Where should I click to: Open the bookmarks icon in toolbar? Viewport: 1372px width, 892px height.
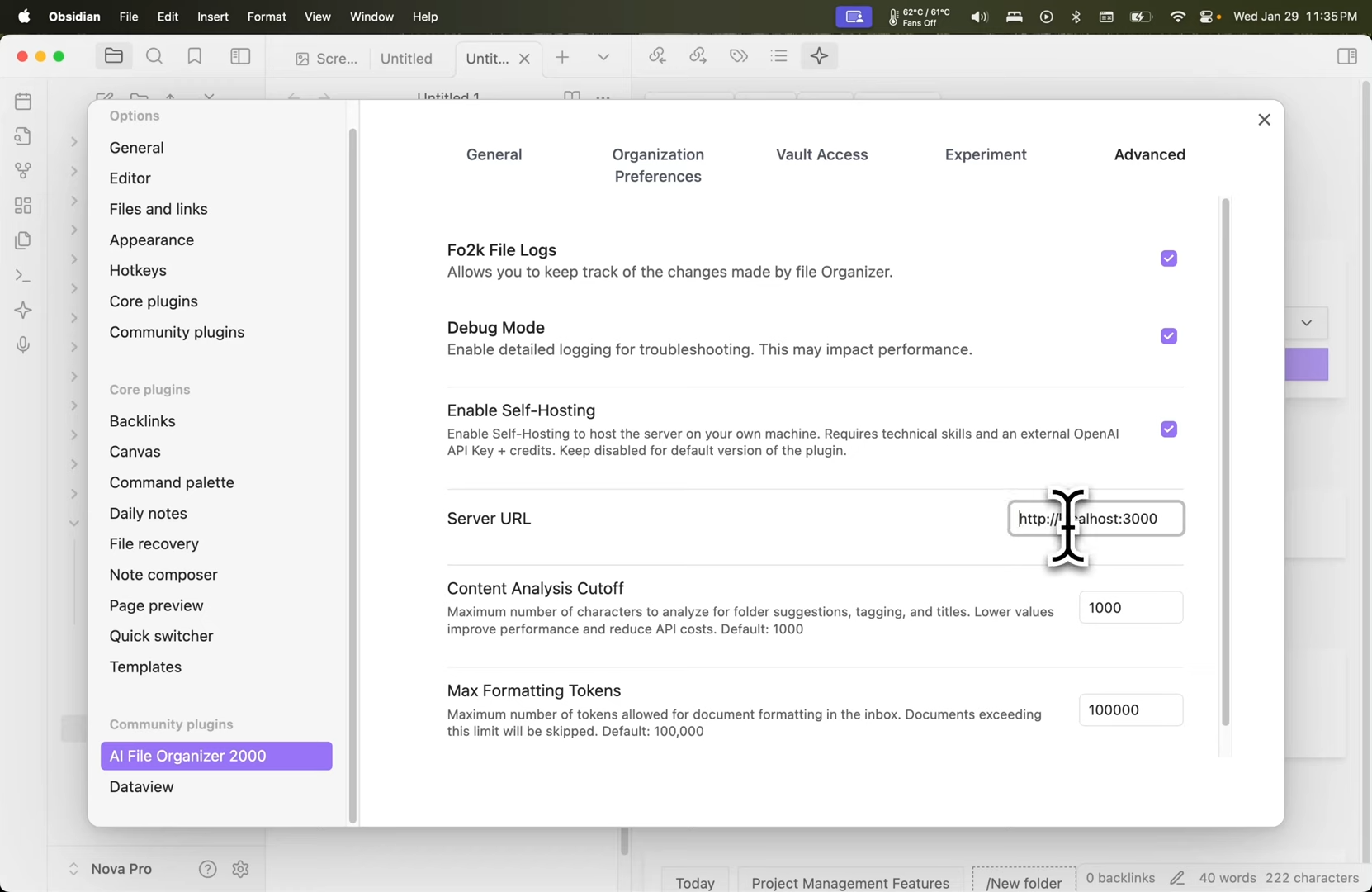[195, 56]
